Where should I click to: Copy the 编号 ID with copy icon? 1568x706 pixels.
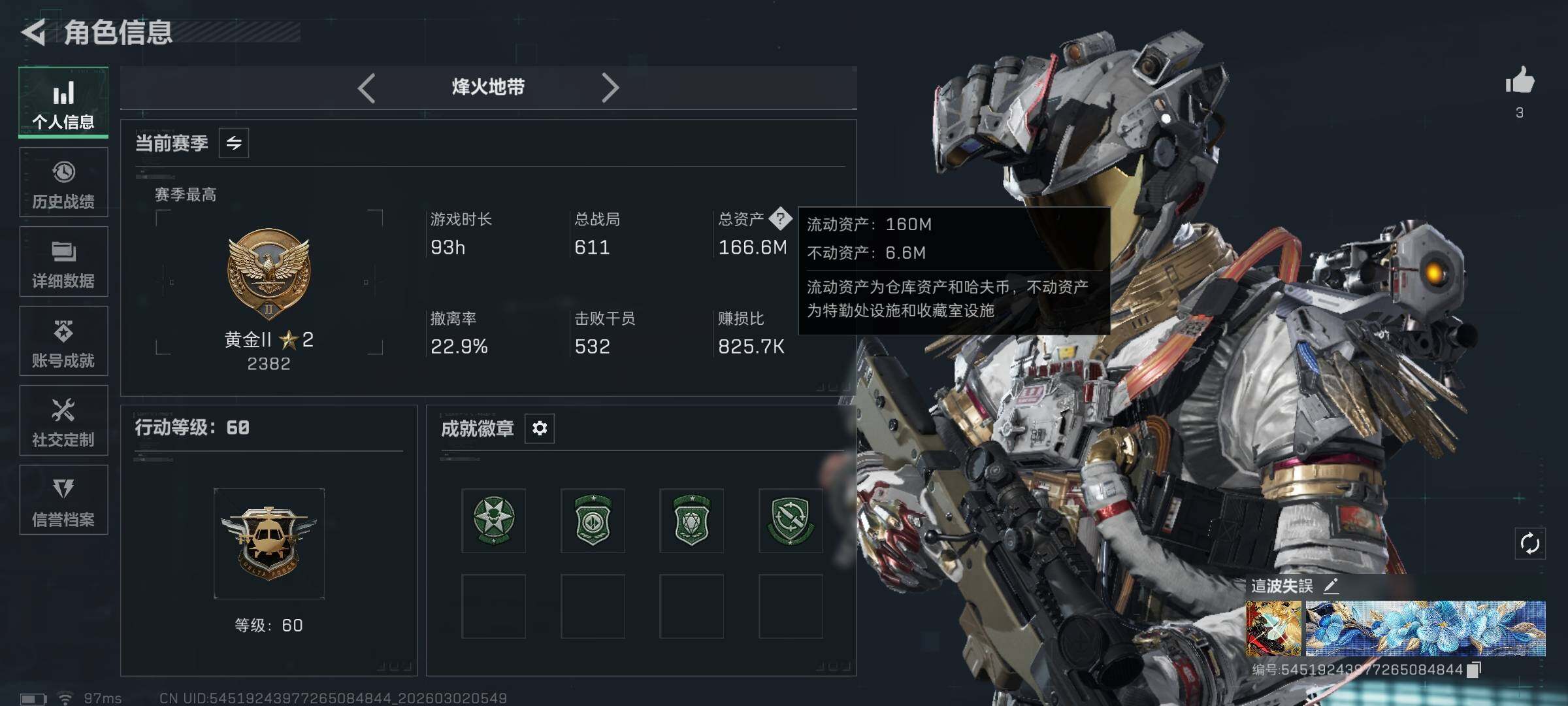click(1474, 669)
